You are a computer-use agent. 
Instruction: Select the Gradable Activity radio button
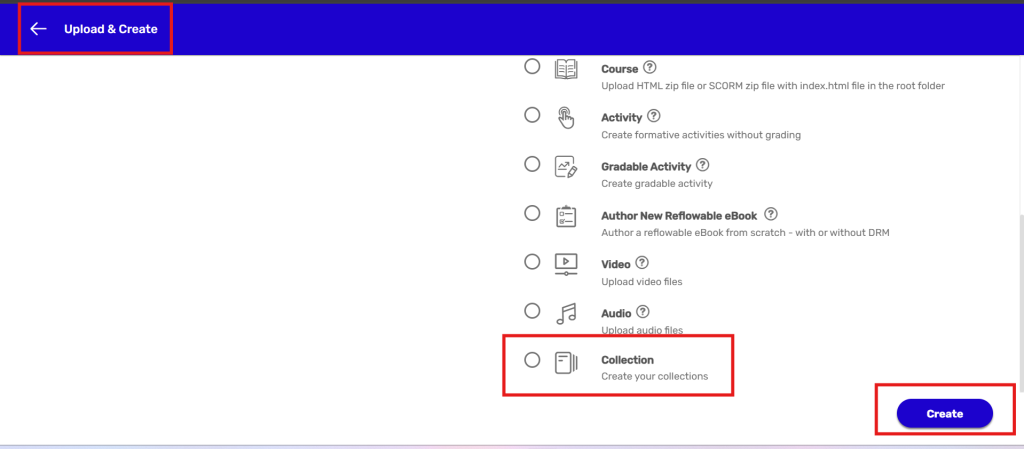532,164
